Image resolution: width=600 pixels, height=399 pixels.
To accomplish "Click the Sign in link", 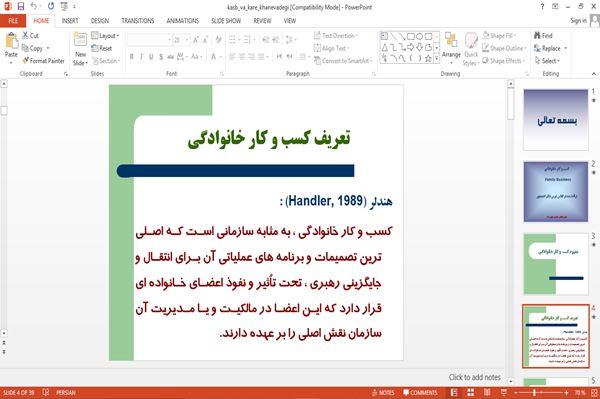I will 578,21.
